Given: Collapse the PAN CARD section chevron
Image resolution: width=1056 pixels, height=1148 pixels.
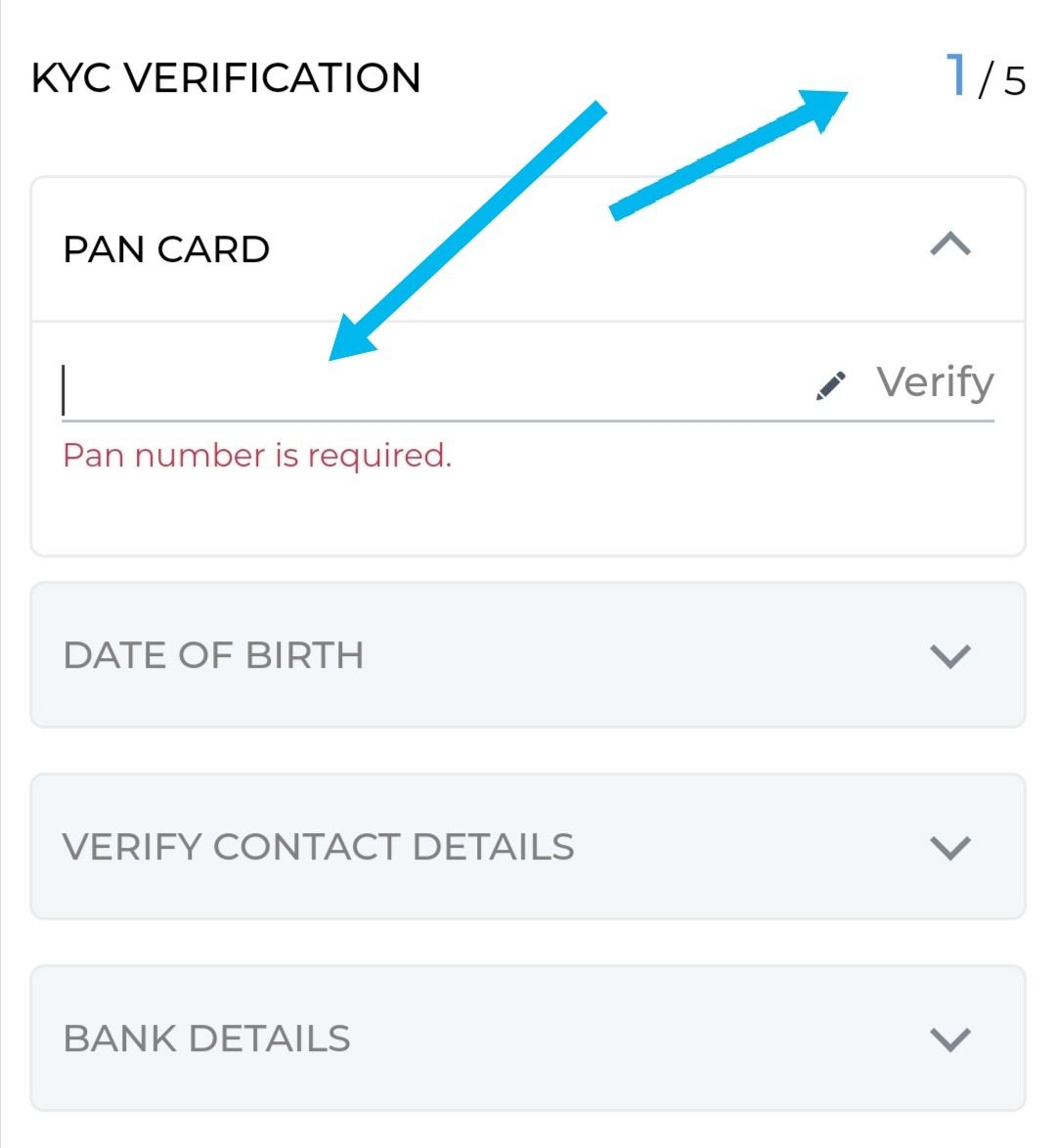Looking at the screenshot, I should click(949, 243).
